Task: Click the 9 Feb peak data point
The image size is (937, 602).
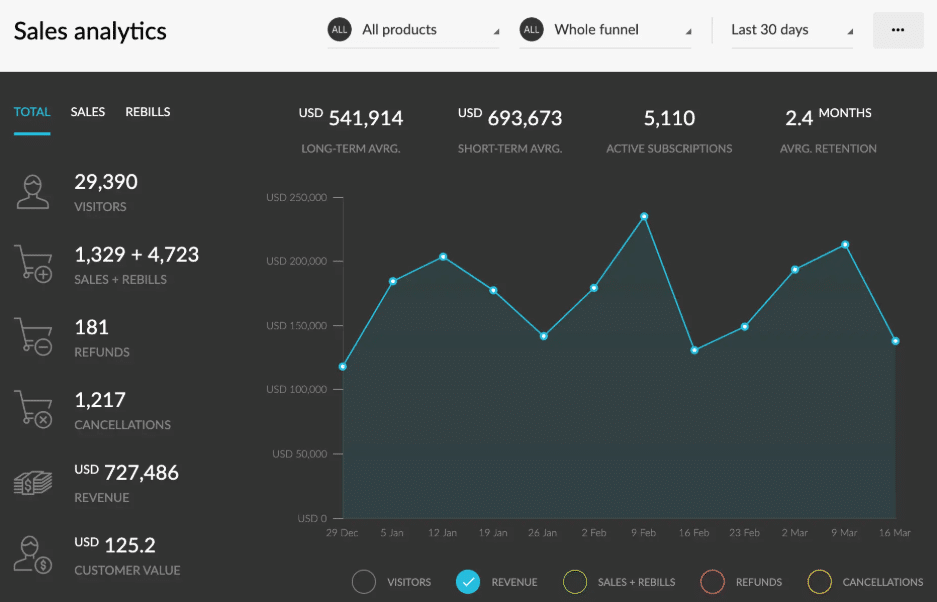Action: point(644,216)
